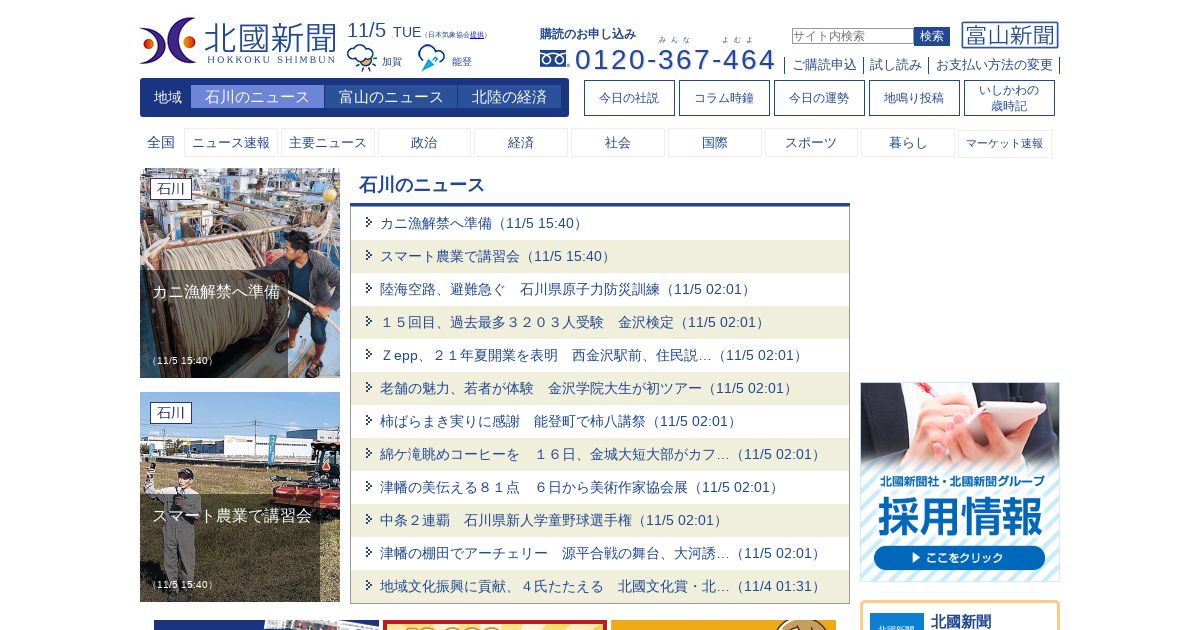Open お支払い方法の変更 link

pyautogui.click(x=994, y=65)
